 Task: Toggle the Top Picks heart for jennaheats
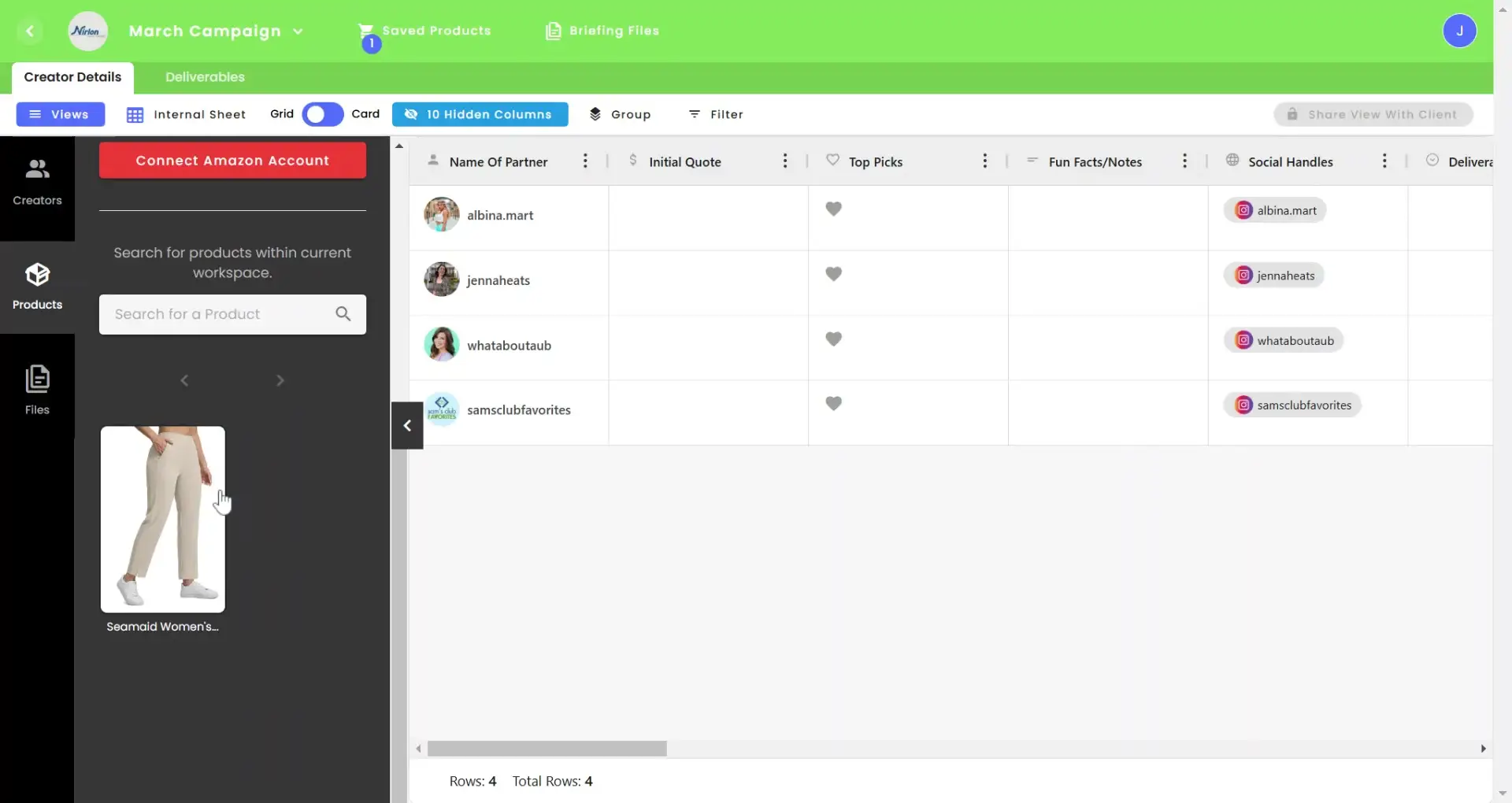click(834, 273)
